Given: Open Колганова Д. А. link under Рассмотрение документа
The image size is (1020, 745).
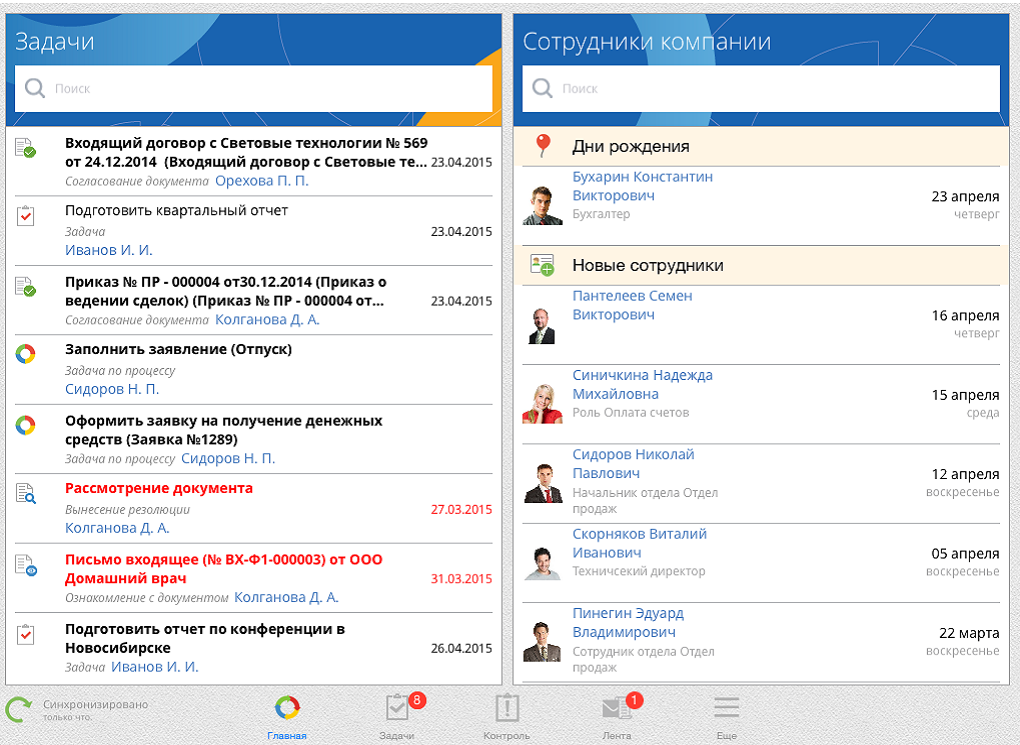Looking at the screenshot, I should (117, 528).
